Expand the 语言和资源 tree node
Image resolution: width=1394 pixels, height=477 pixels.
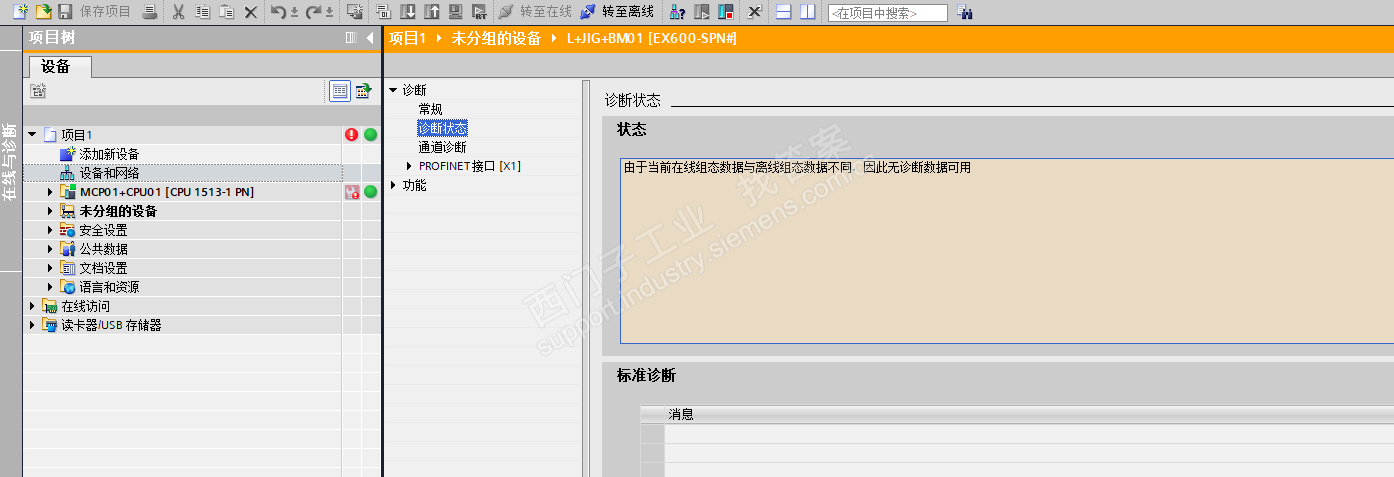click(50, 287)
